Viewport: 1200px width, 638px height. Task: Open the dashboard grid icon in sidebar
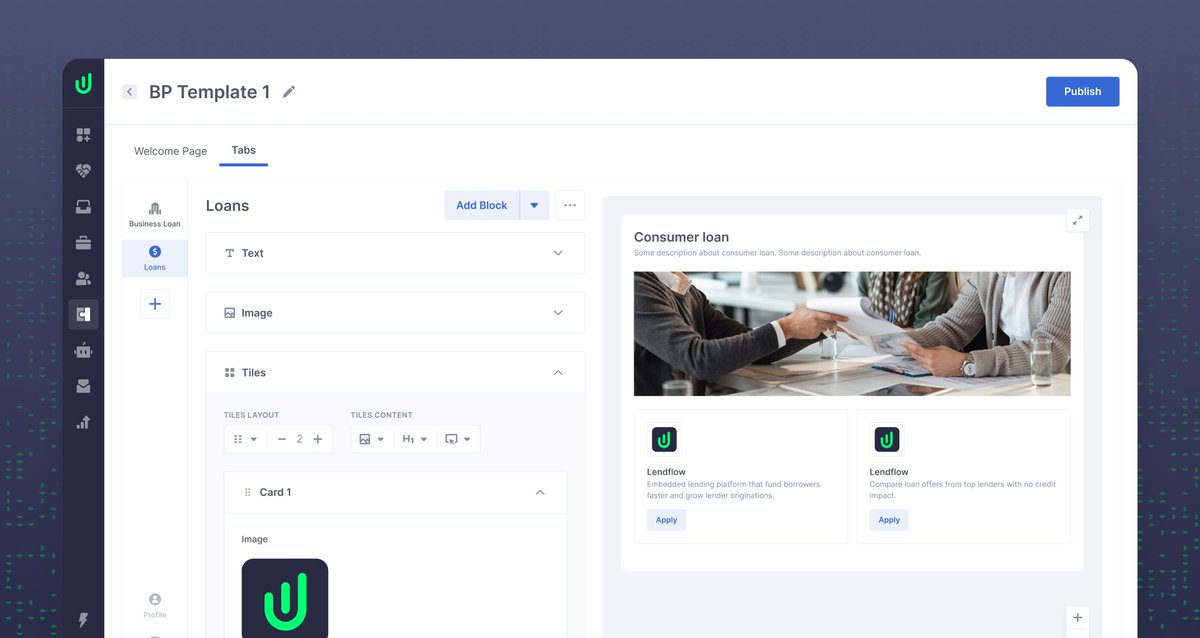tap(83, 134)
